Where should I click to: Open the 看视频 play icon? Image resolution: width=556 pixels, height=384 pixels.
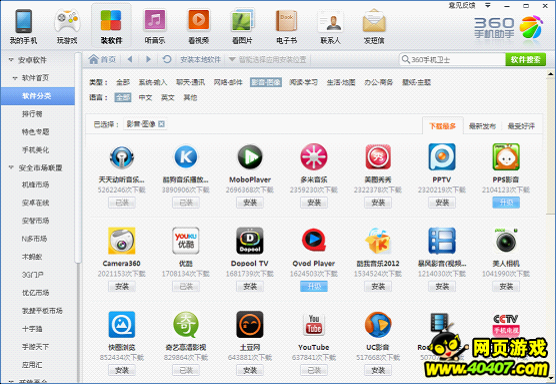click(199, 20)
